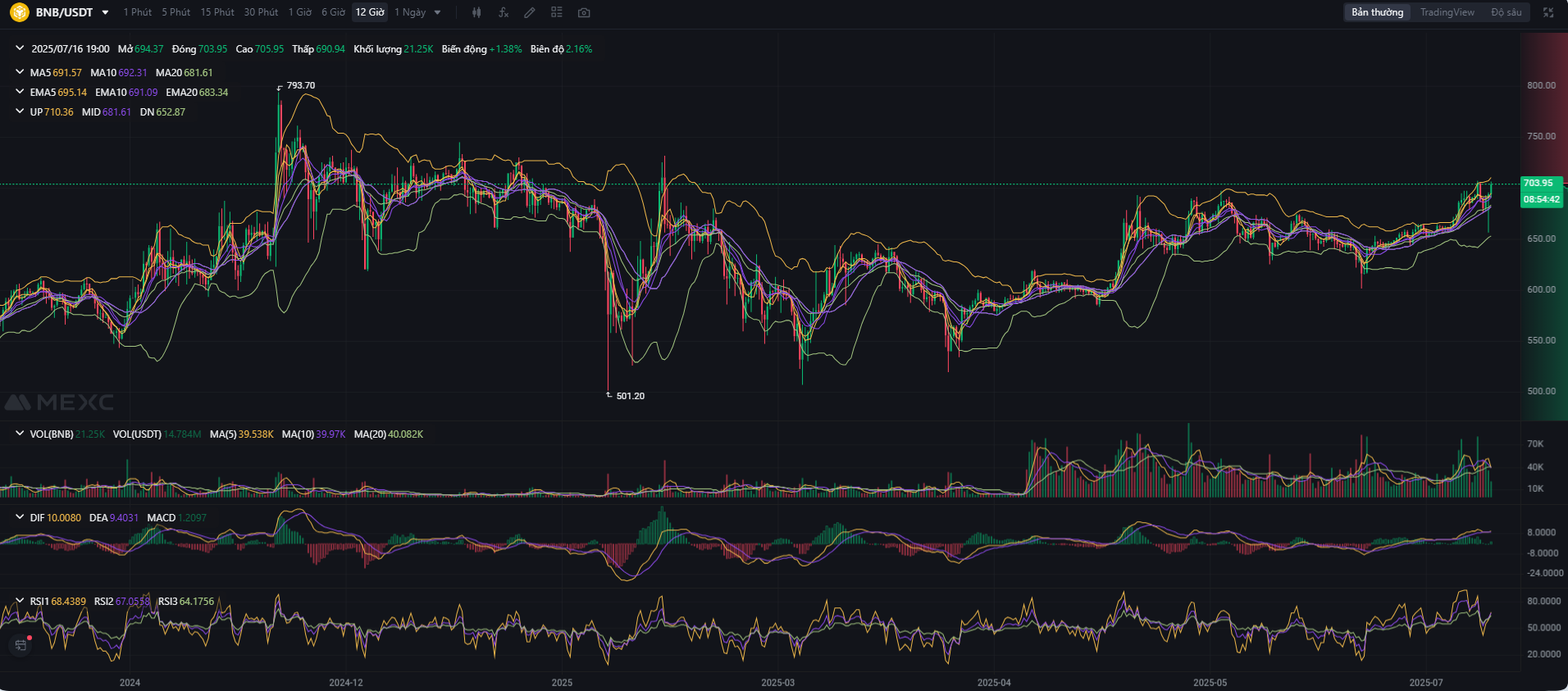Click the RSI2 67.0558 value

click(x=133, y=601)
